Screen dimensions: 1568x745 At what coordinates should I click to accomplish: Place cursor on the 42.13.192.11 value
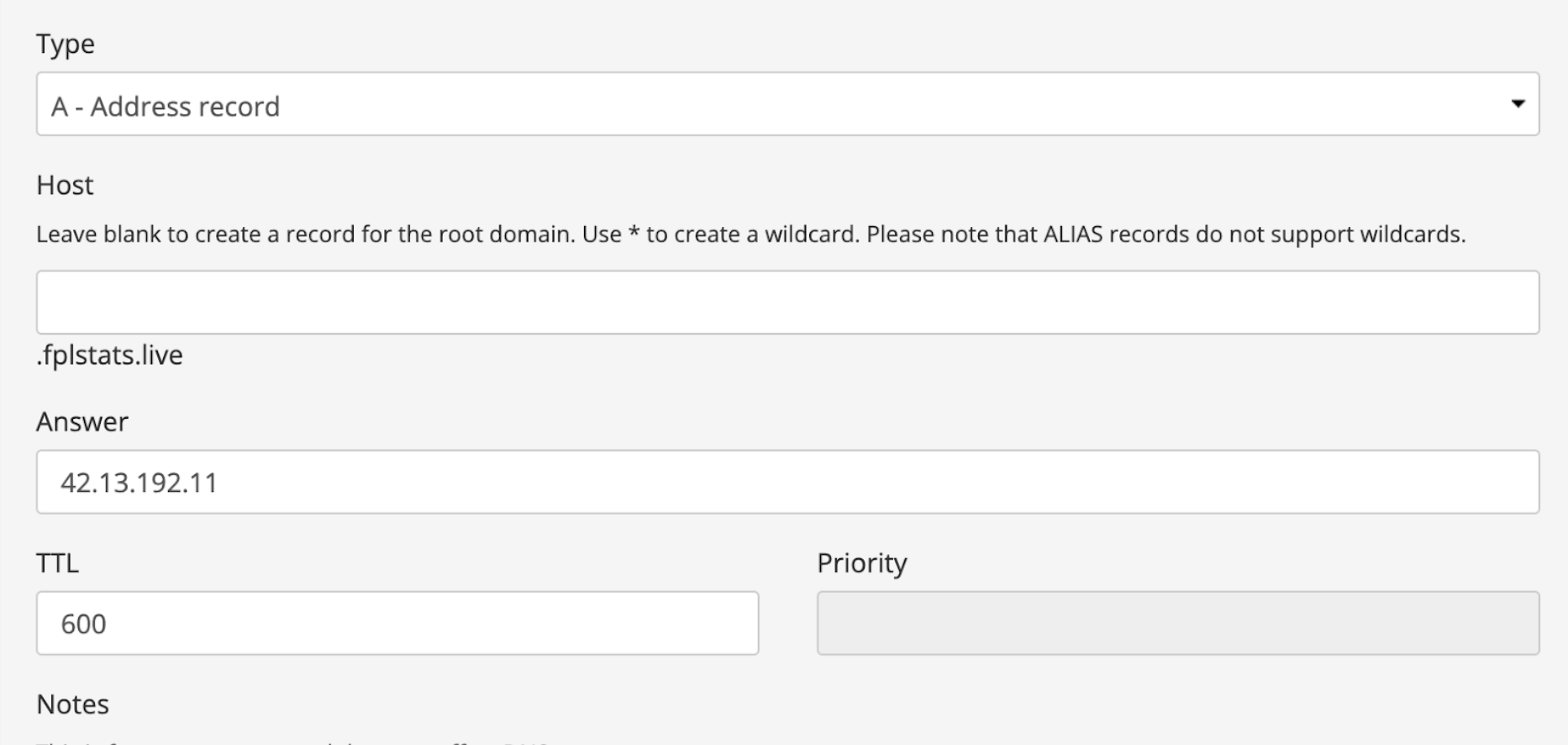click(139, 483)
